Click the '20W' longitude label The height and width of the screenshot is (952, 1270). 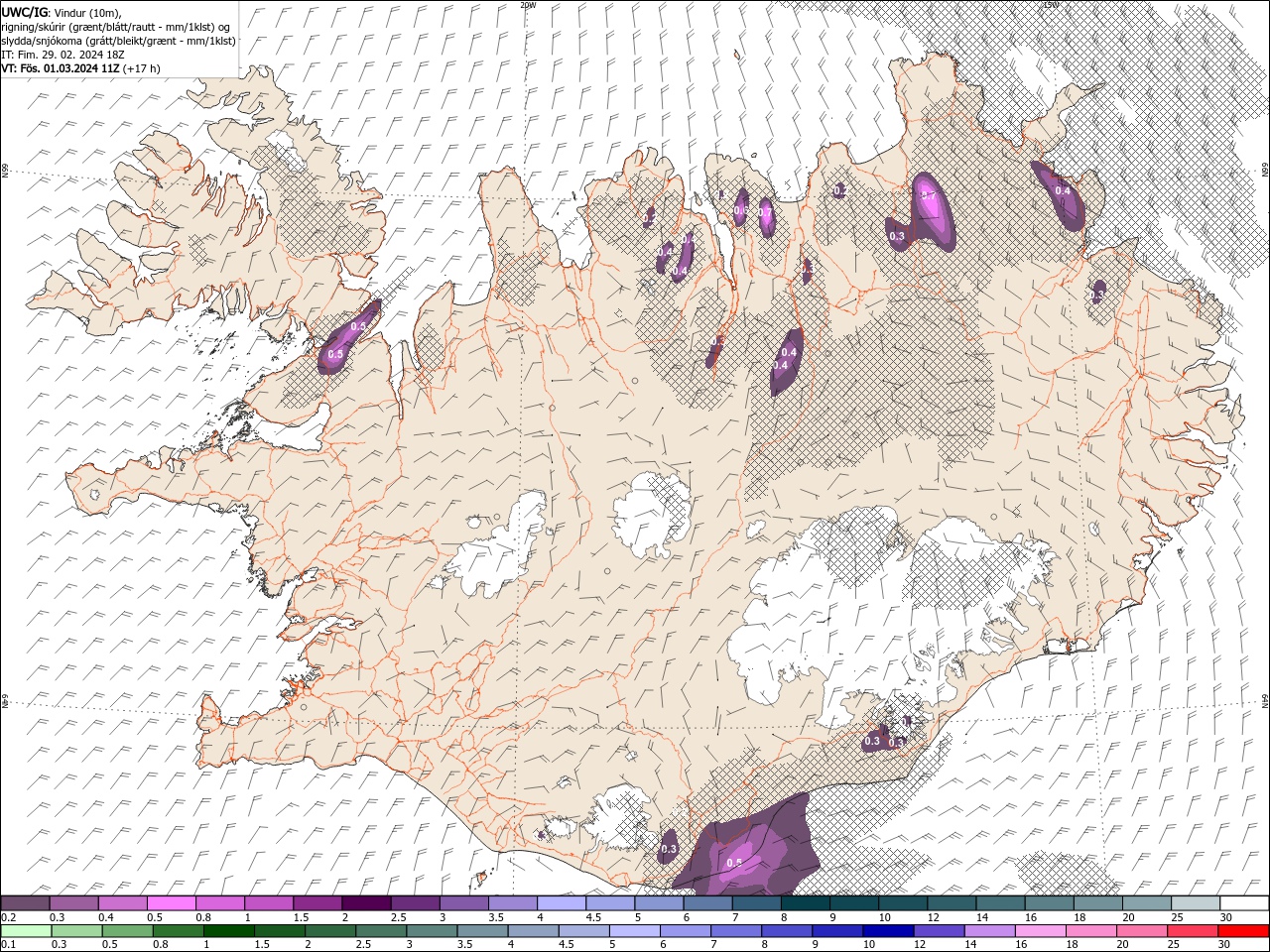click(527, 5)
